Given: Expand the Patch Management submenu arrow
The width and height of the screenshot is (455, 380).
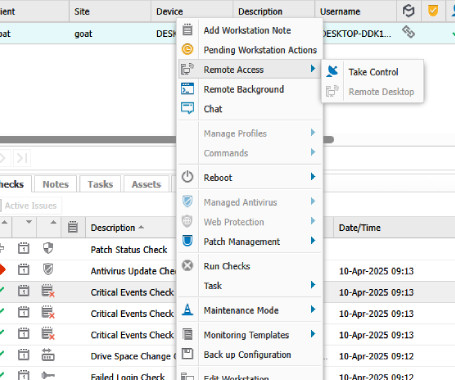Looking at the screenshot, I should [313, 240].
